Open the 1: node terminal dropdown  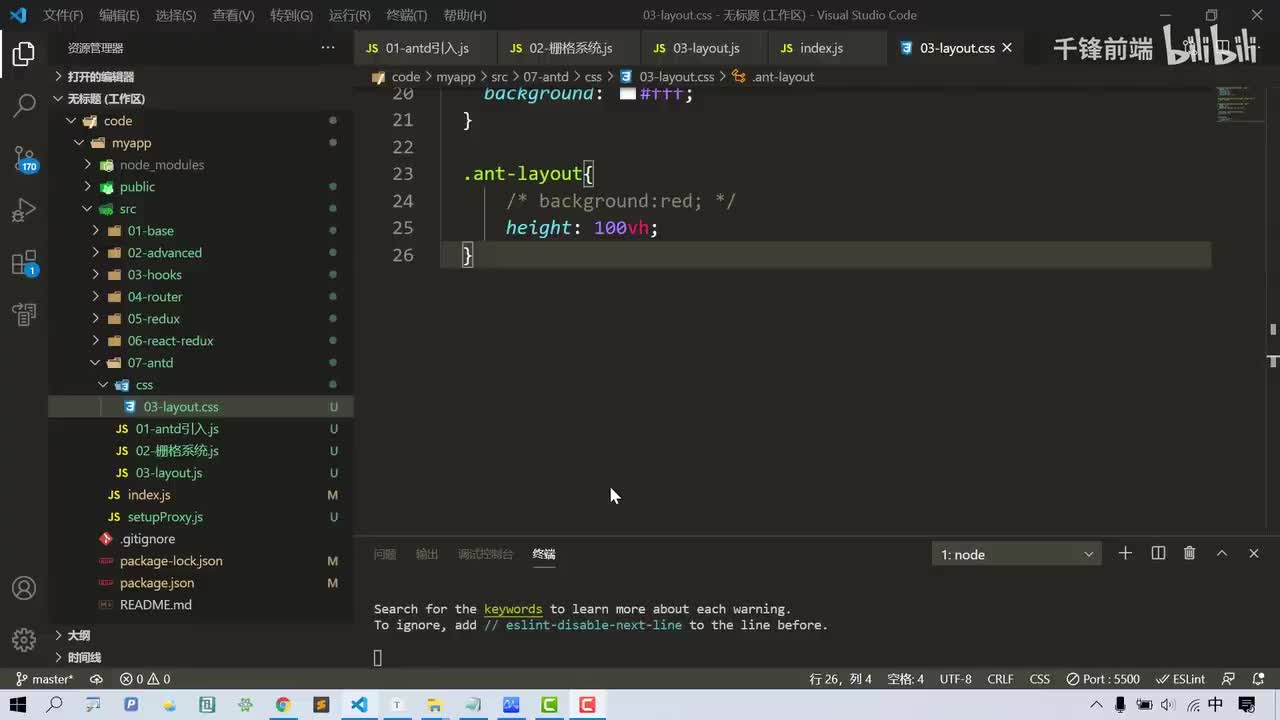pos(1017,554)
